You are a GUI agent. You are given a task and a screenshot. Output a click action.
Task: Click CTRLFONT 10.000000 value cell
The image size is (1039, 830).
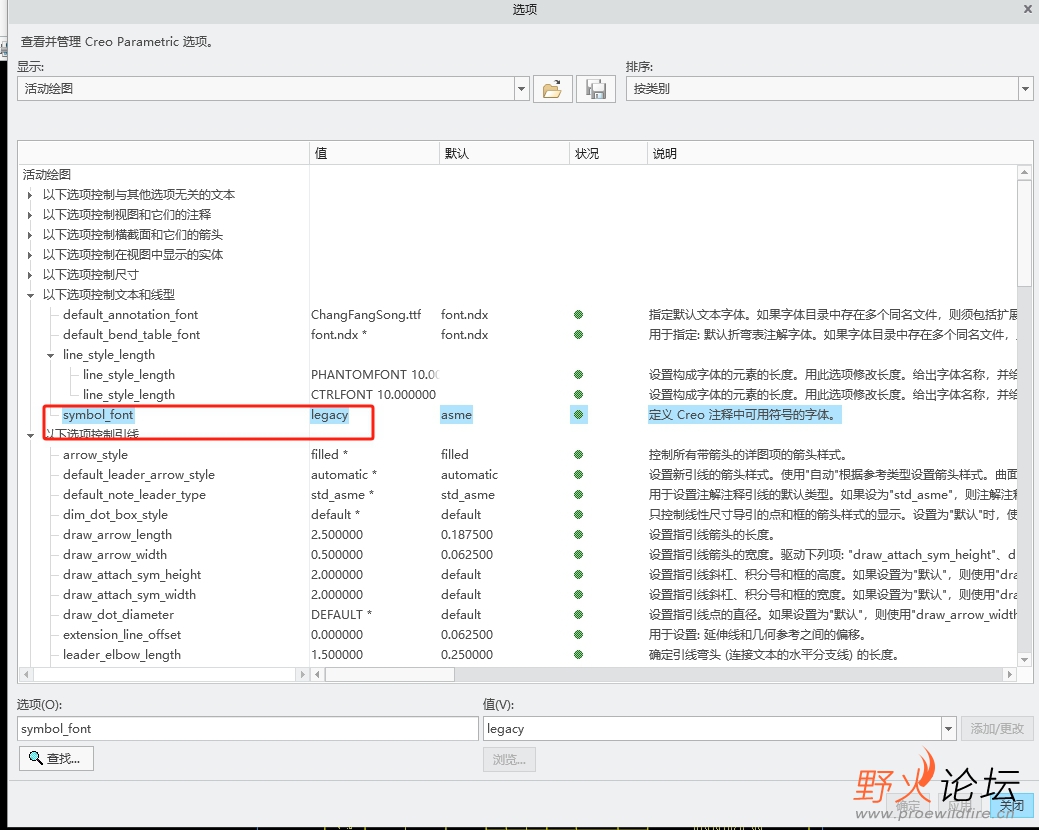373,394
